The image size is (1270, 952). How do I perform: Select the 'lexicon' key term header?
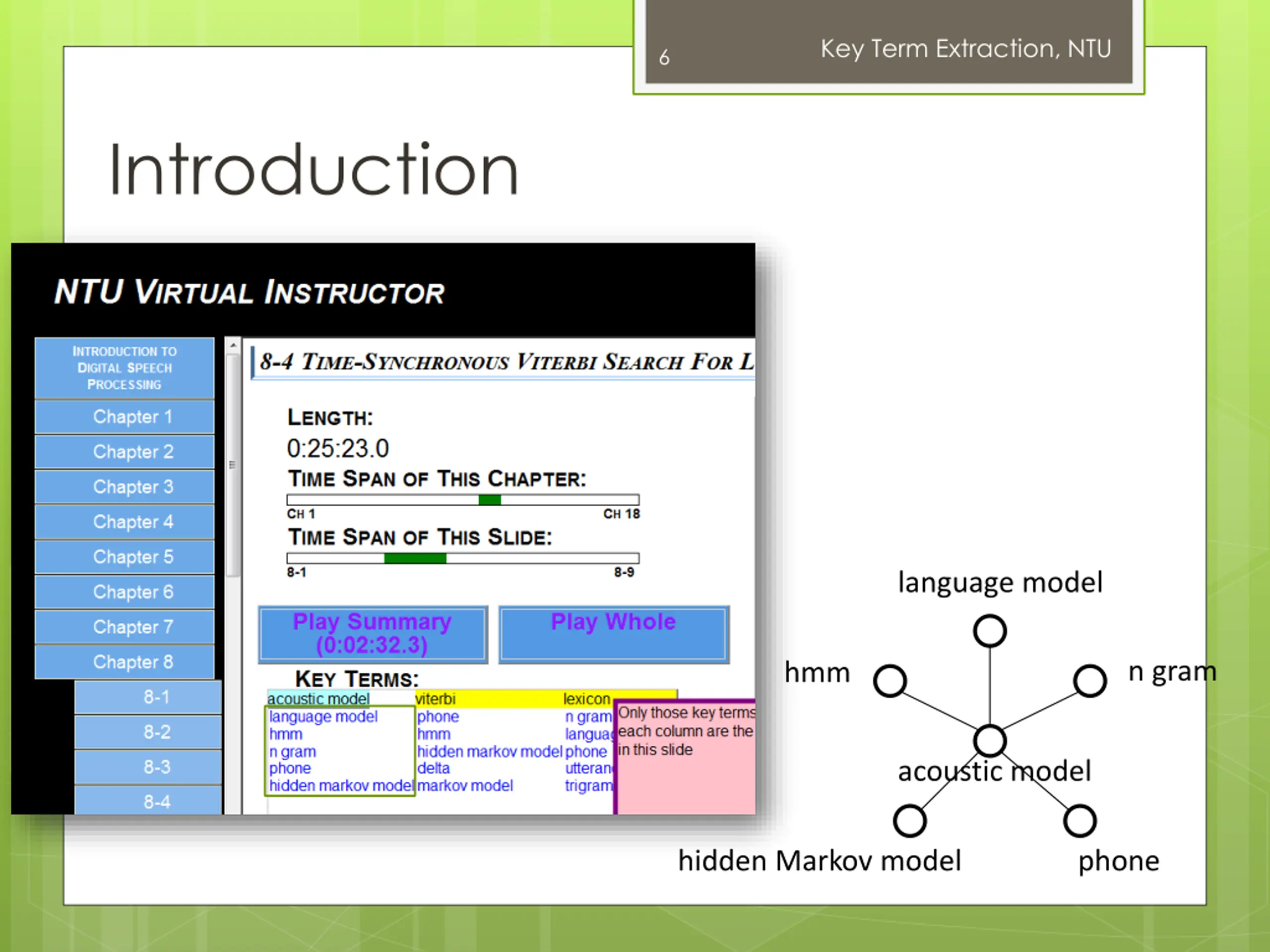point(586,698)
